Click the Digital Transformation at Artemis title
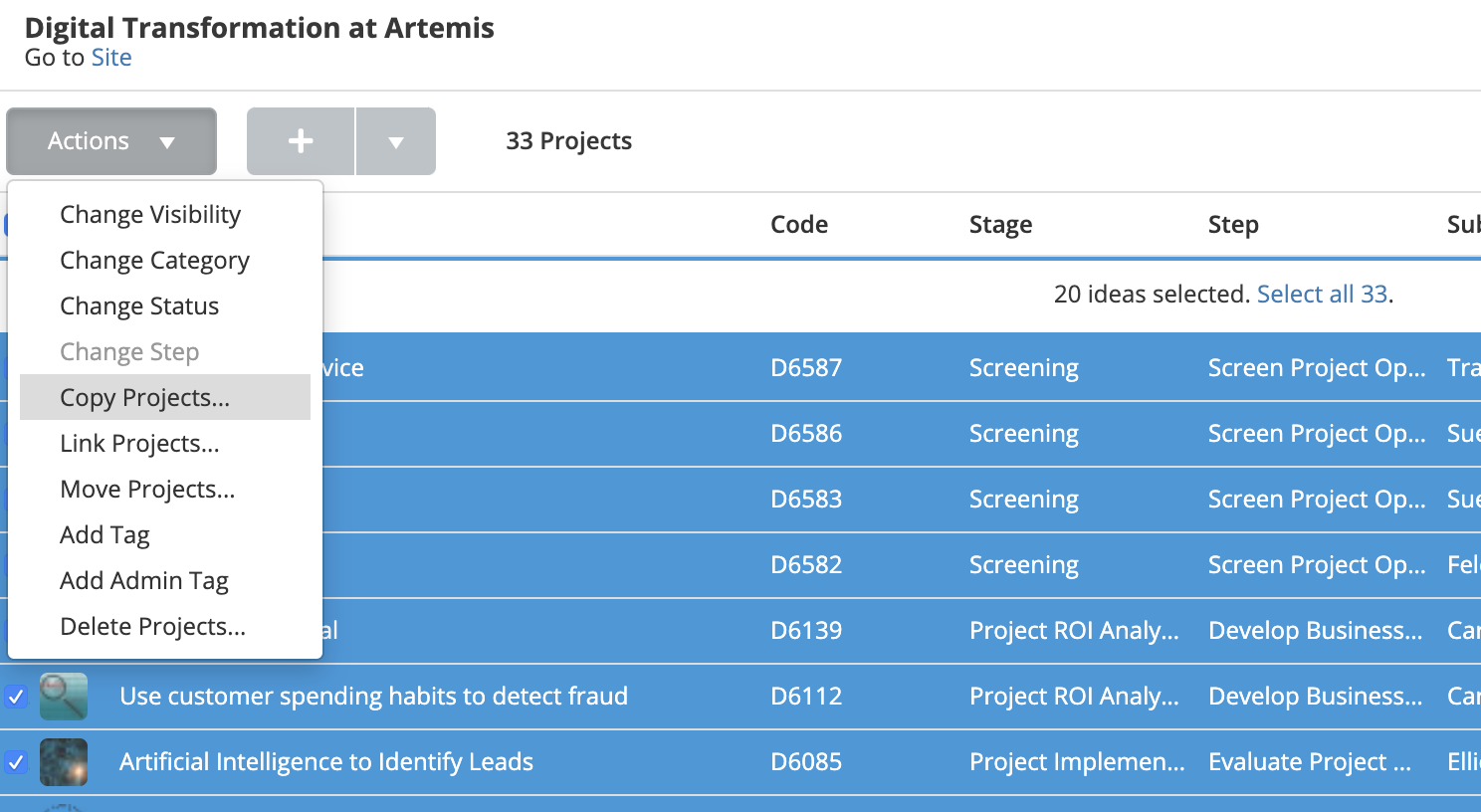 (x=260, y=27)
